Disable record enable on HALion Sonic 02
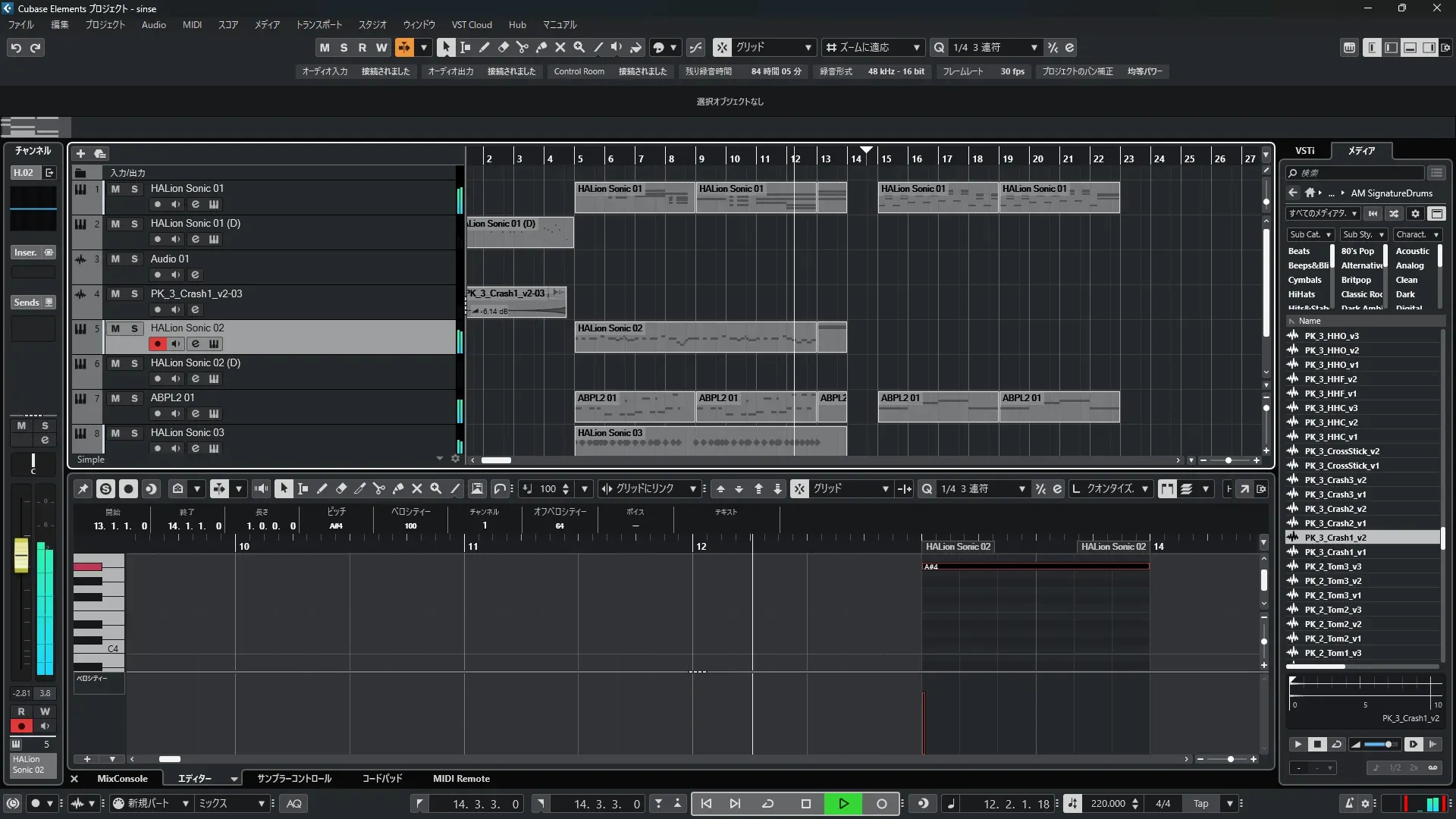1456x819 pixels. (x=157, y=344)
